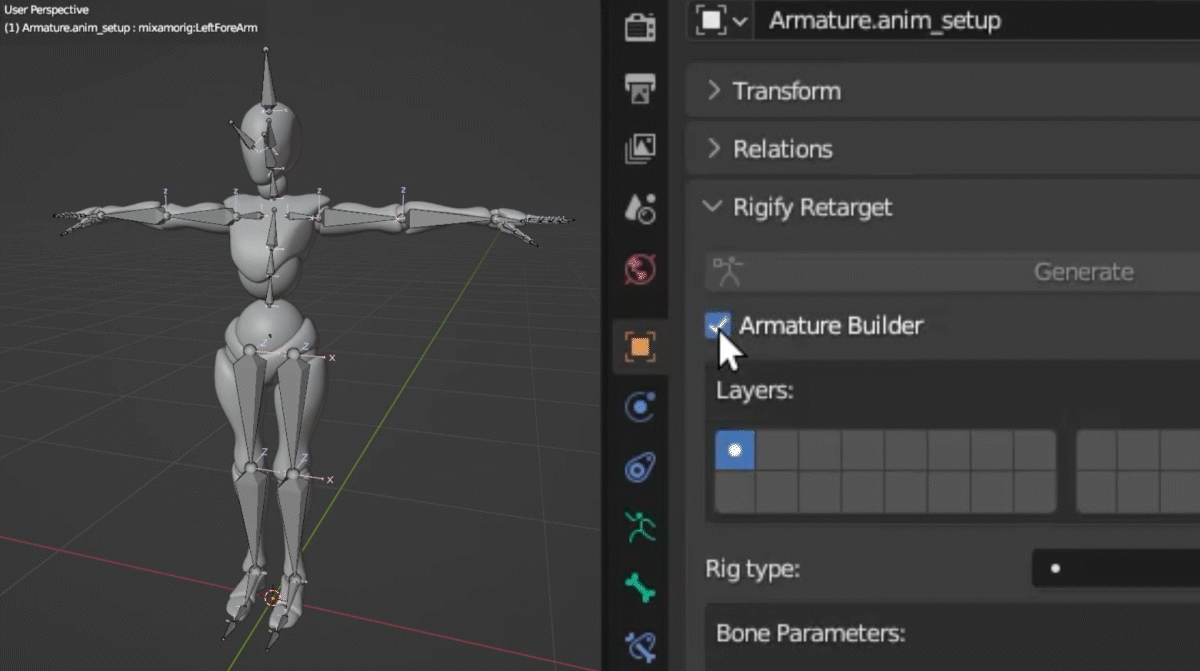Uncheck the Armature Builder checkbox

(x=717, y=325)
